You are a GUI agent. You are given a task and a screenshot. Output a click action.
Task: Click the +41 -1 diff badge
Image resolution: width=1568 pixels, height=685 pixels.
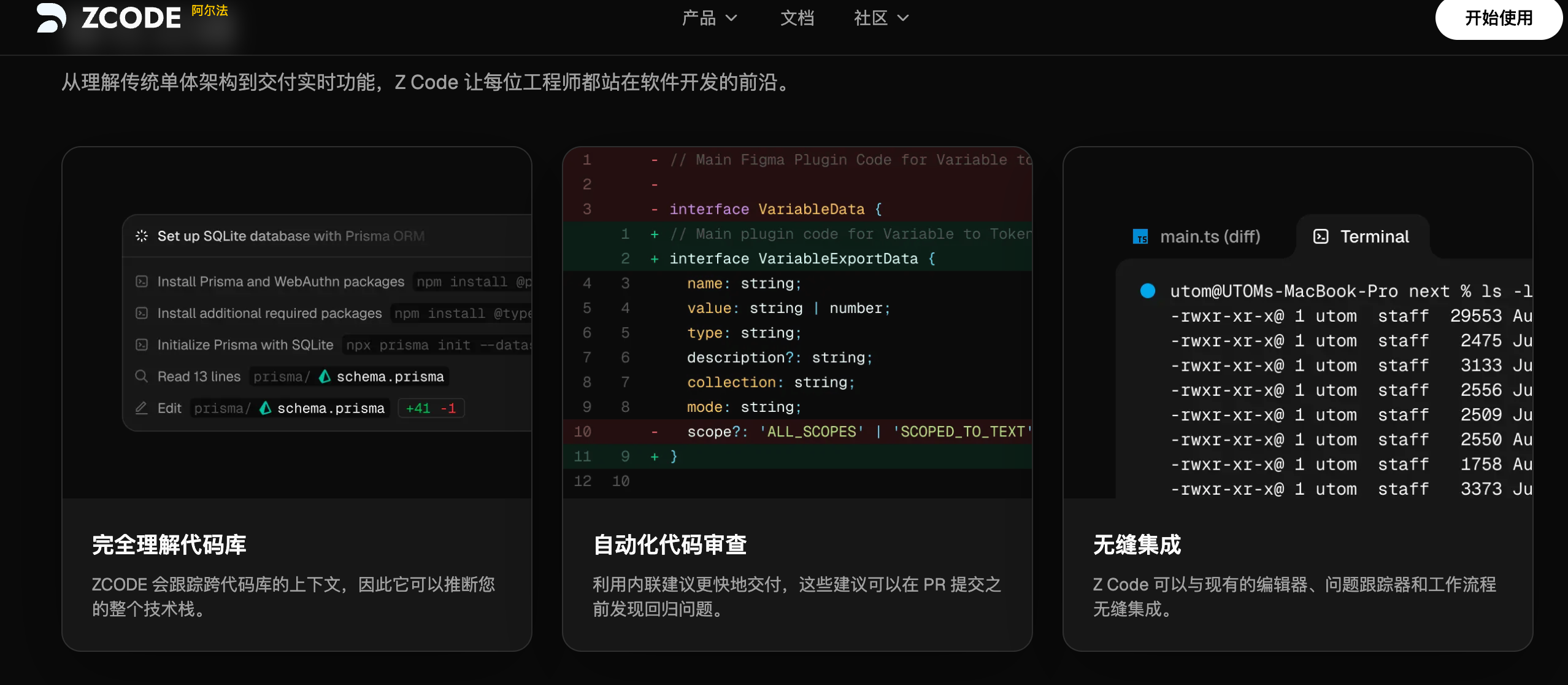point(431,408)
